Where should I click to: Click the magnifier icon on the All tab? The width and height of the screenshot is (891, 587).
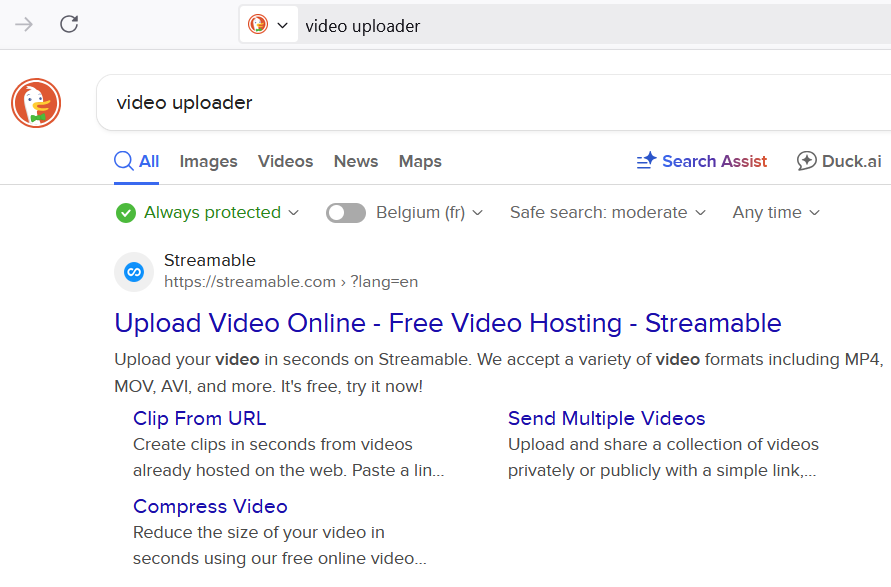click(x=123, y=161)
